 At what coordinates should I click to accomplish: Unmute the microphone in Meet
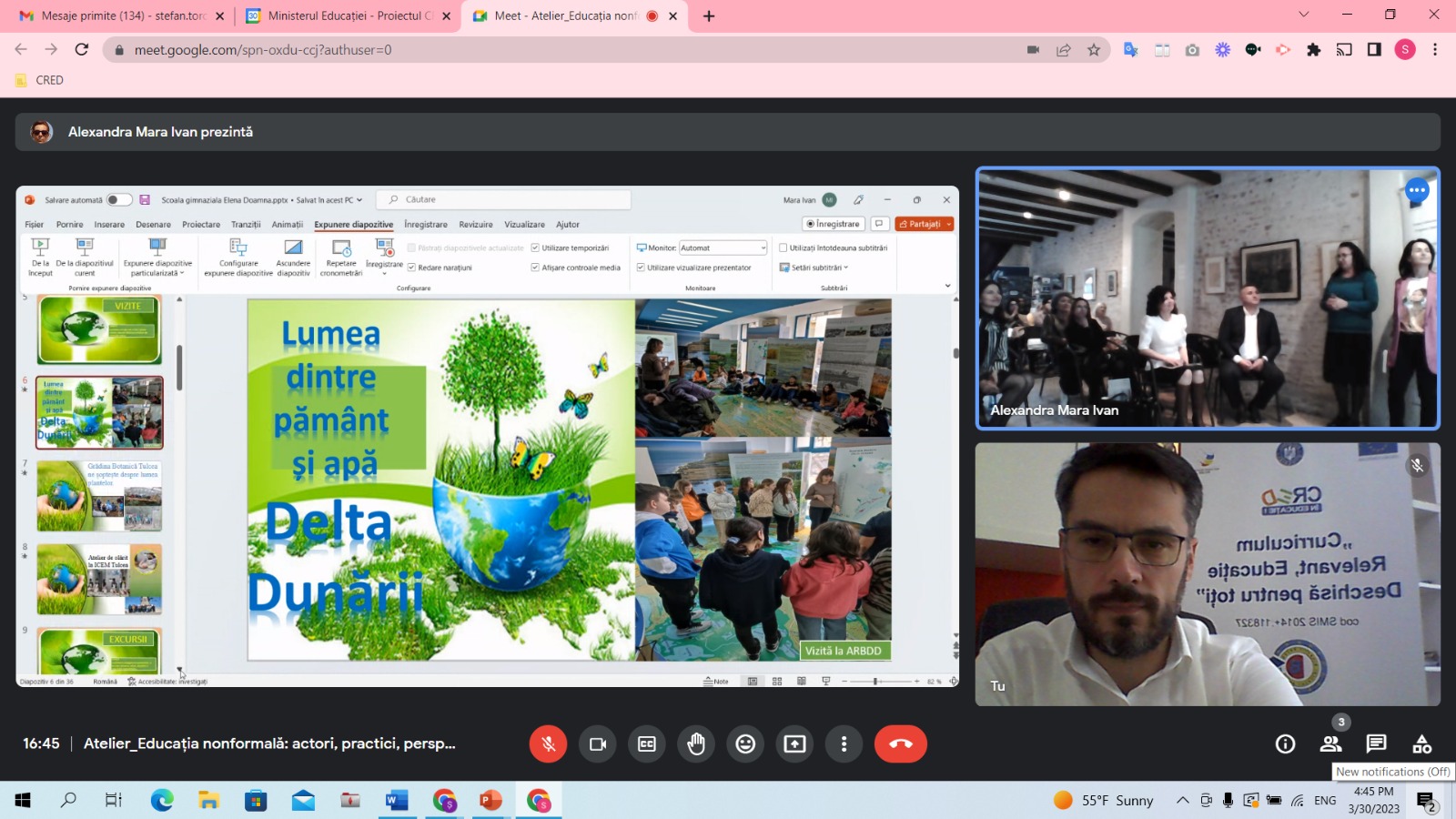548,743
